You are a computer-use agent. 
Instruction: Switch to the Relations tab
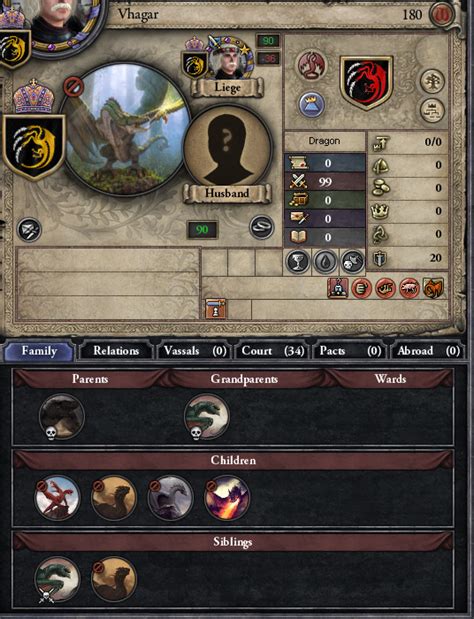[115, 351]
